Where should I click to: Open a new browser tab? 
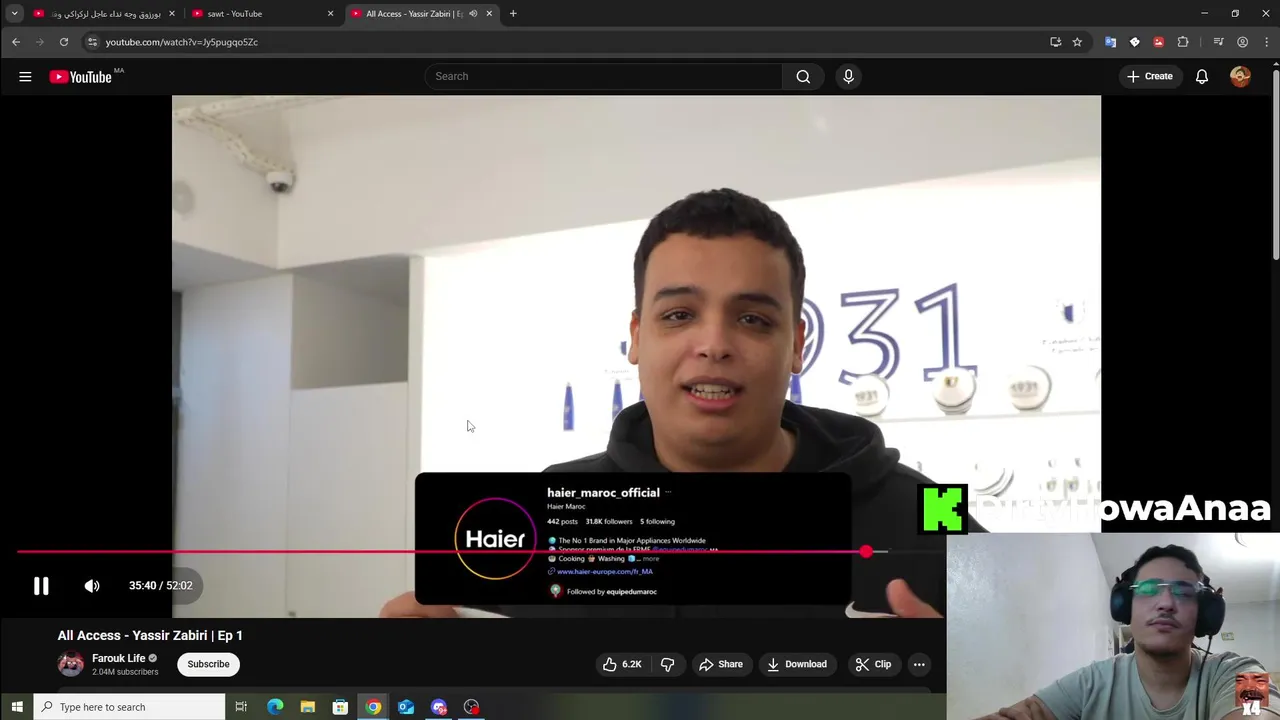point(513,14)
